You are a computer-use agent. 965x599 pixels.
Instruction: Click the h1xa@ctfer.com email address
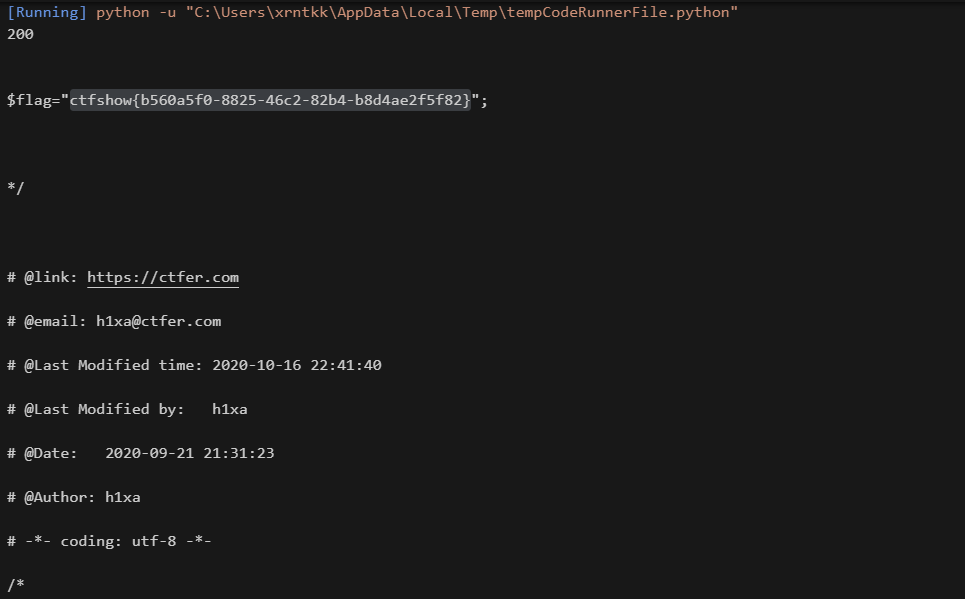[159, 321]
